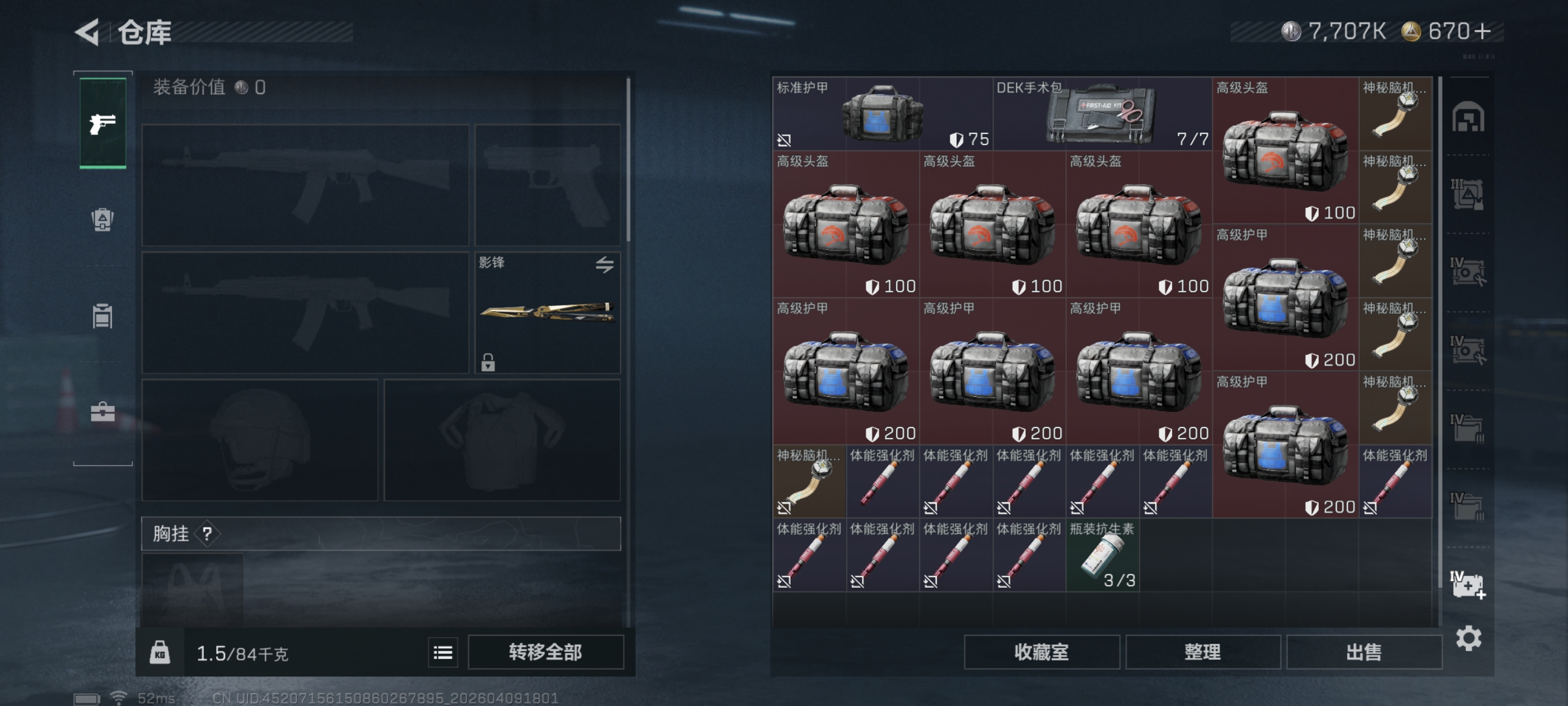Click the 标准护甲 standard armor bag

883,114
